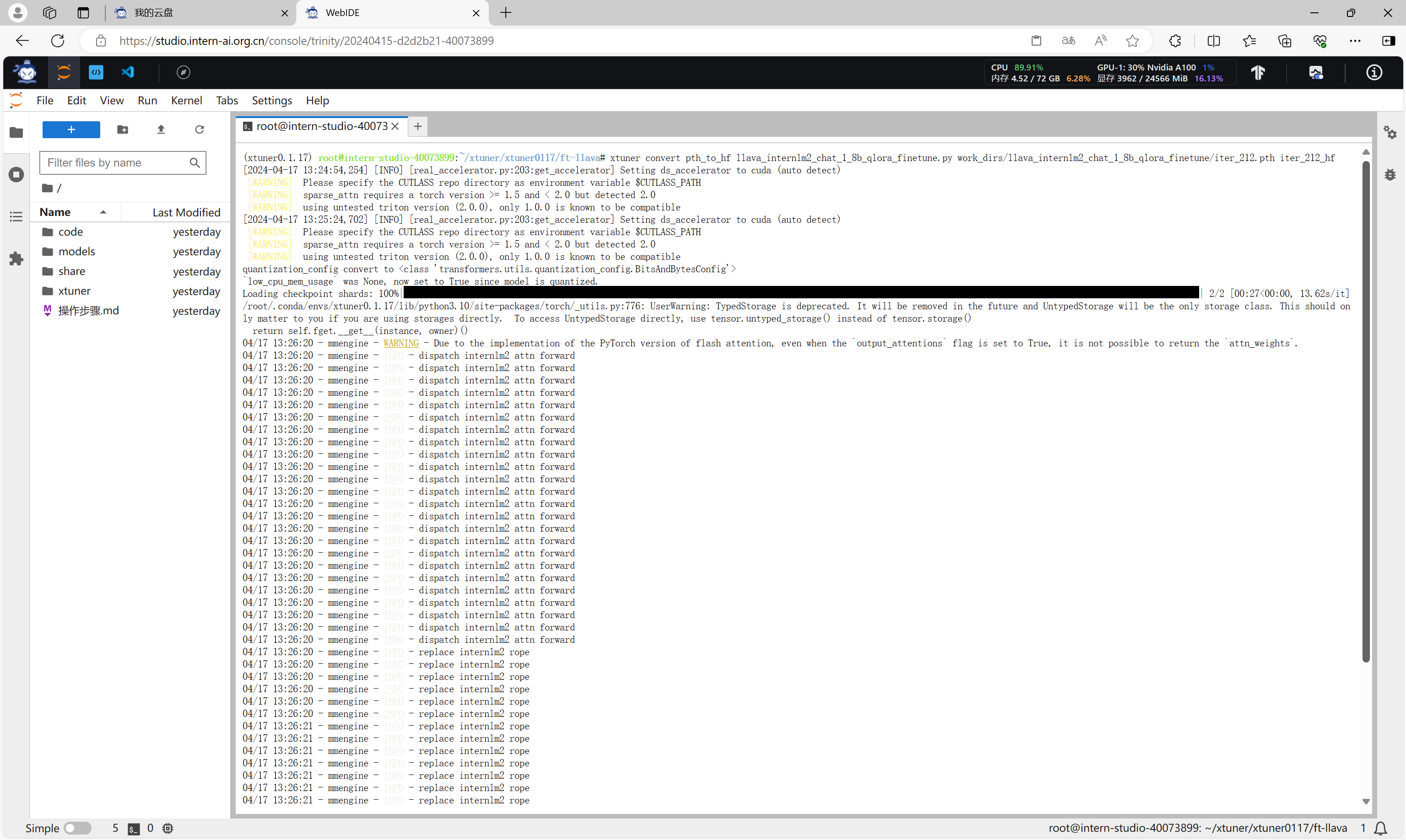
Task: Click the browser Split screen icon
Action: click(x=1213, y=41)
